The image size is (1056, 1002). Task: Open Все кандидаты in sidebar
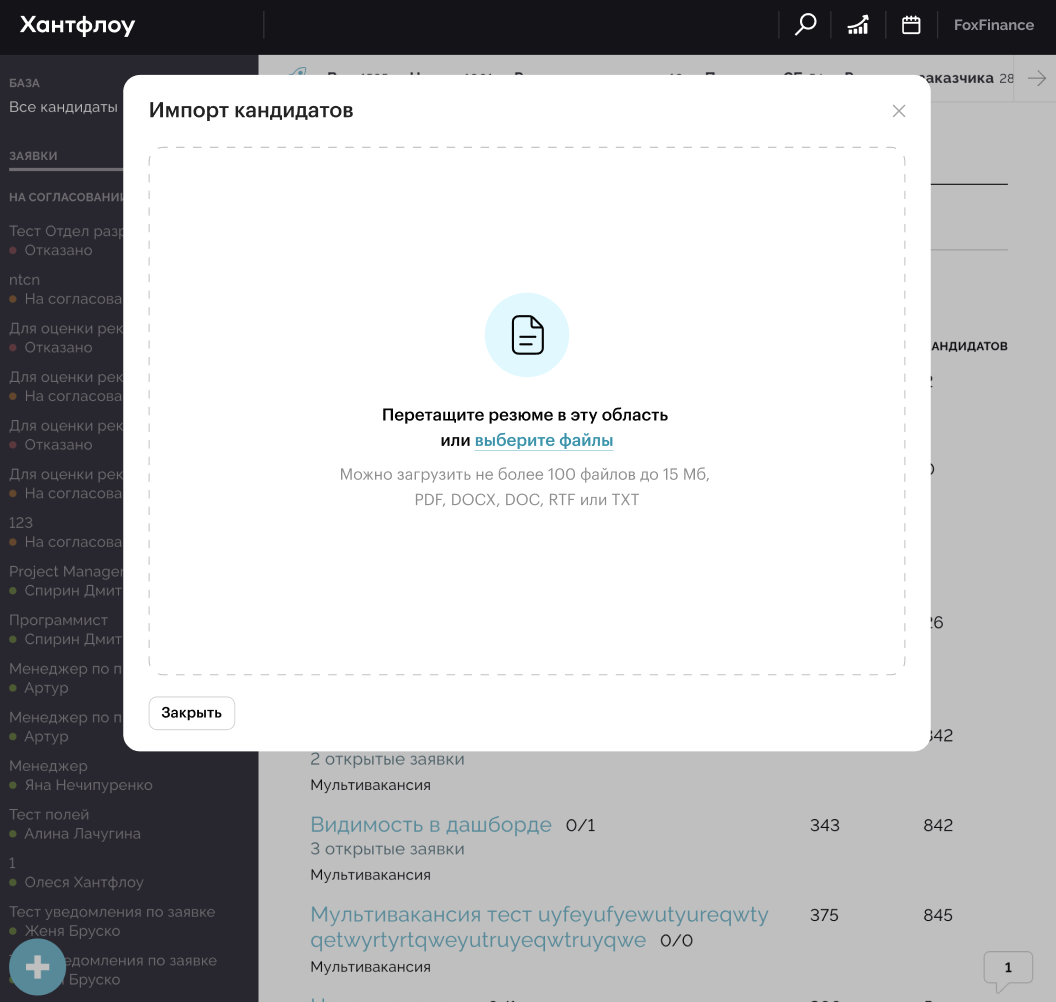click(63, 107)
